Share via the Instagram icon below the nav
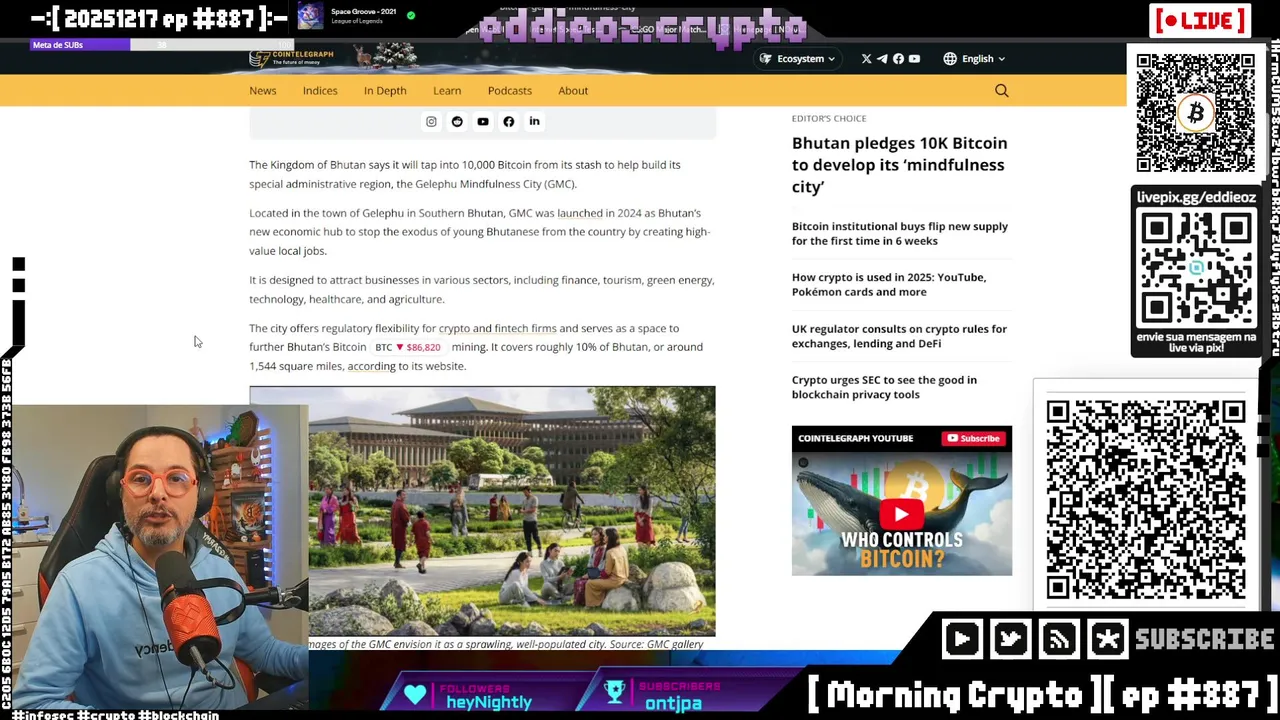This screenshot has width=1280, height=720. pos(431,122)
